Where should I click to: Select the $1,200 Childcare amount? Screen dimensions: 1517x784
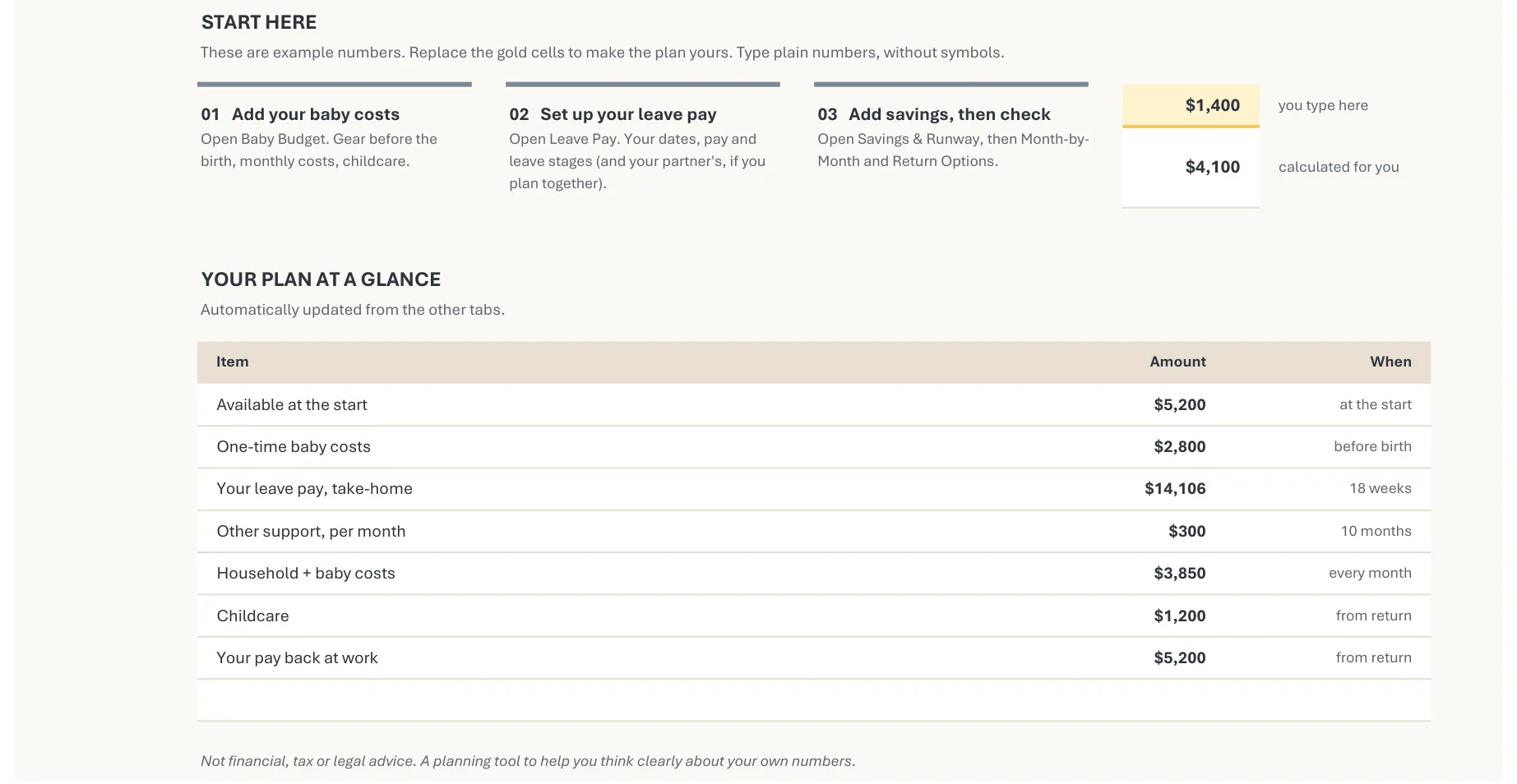coord(1180,616)
